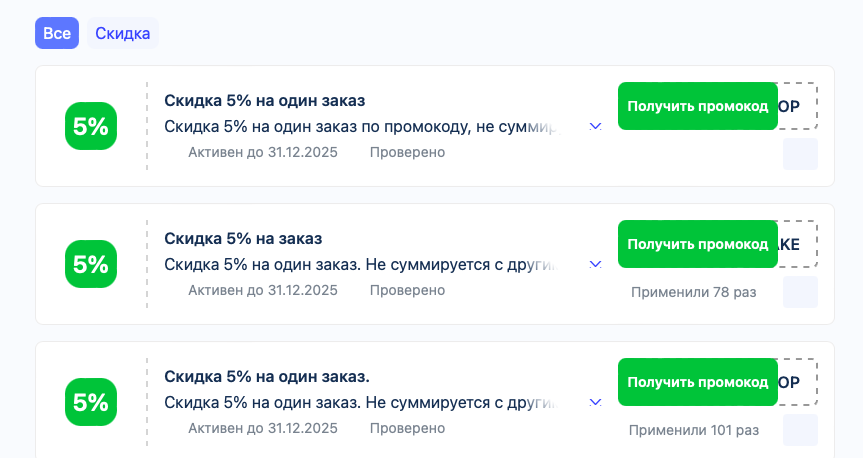Click "Получить промокод" on the card used 101 times
The height and width of the screenshot is (458, 863).
[697, 382]
